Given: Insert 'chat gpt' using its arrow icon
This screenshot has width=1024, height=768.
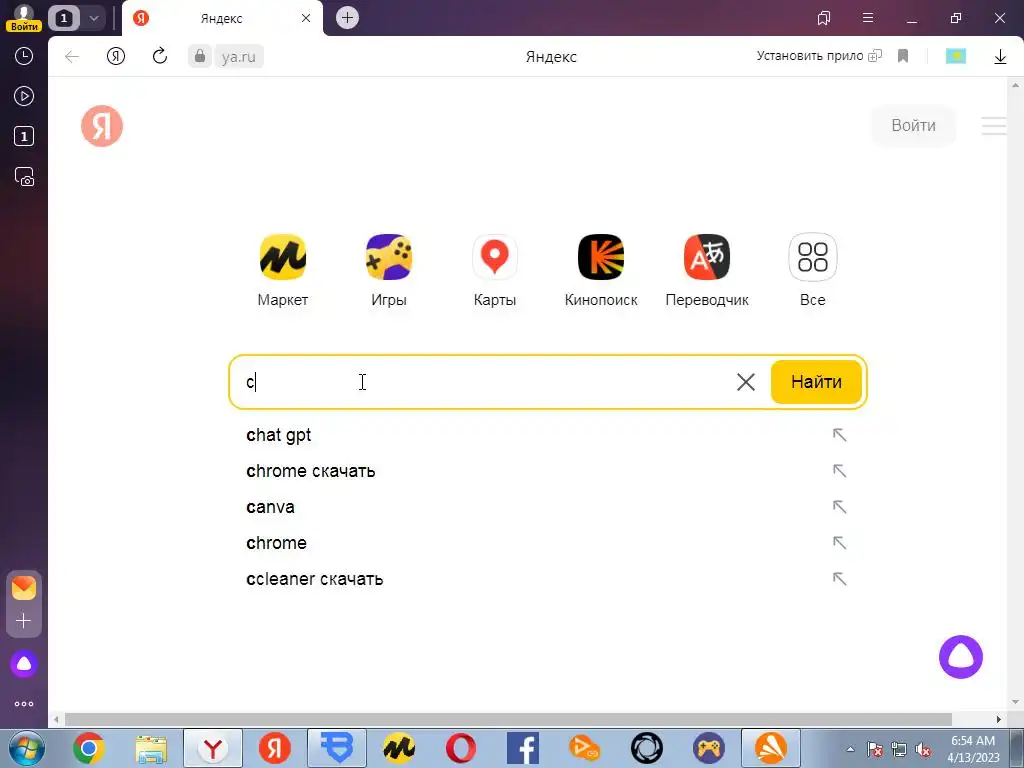Looking at the screenshot, I should pyautogui.click(x=839, y=435).
